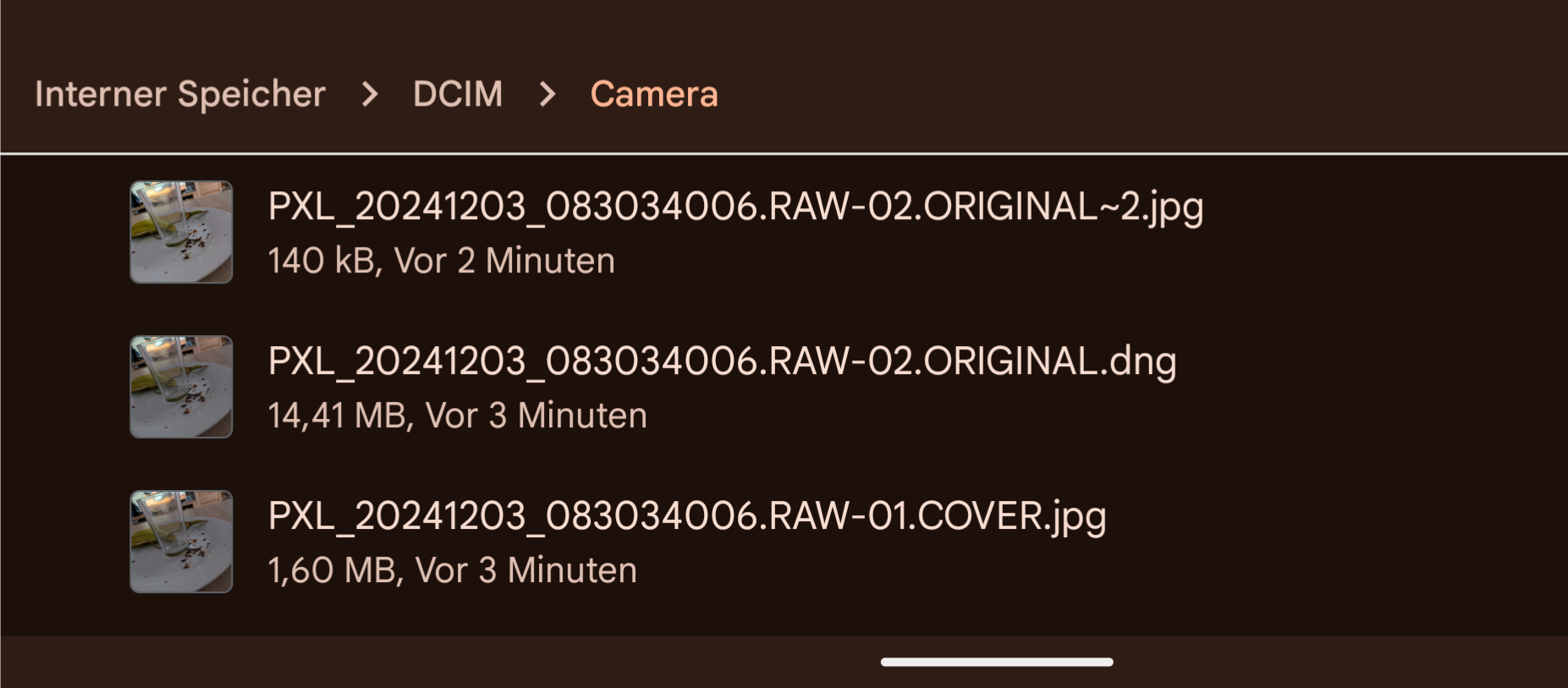Open thumbnail of the ORIGINAL~2.jpg file
This screenshot has width=1568, height=688.
click(x=181, y=232)
